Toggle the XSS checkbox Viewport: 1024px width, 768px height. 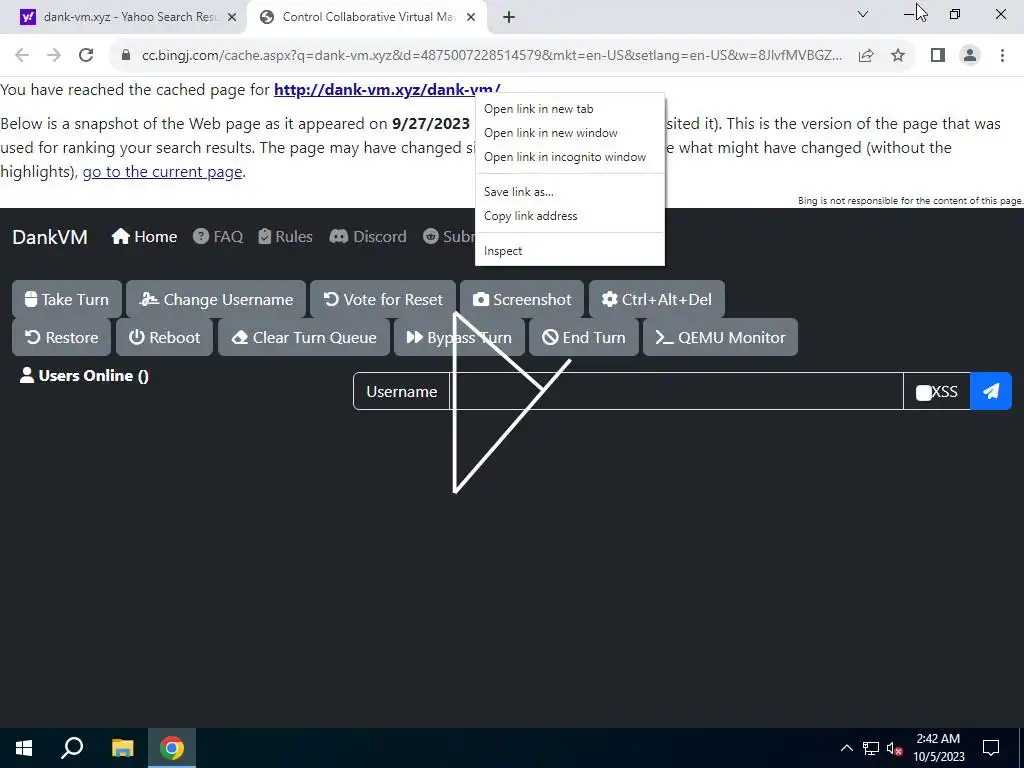coord(923,392)
